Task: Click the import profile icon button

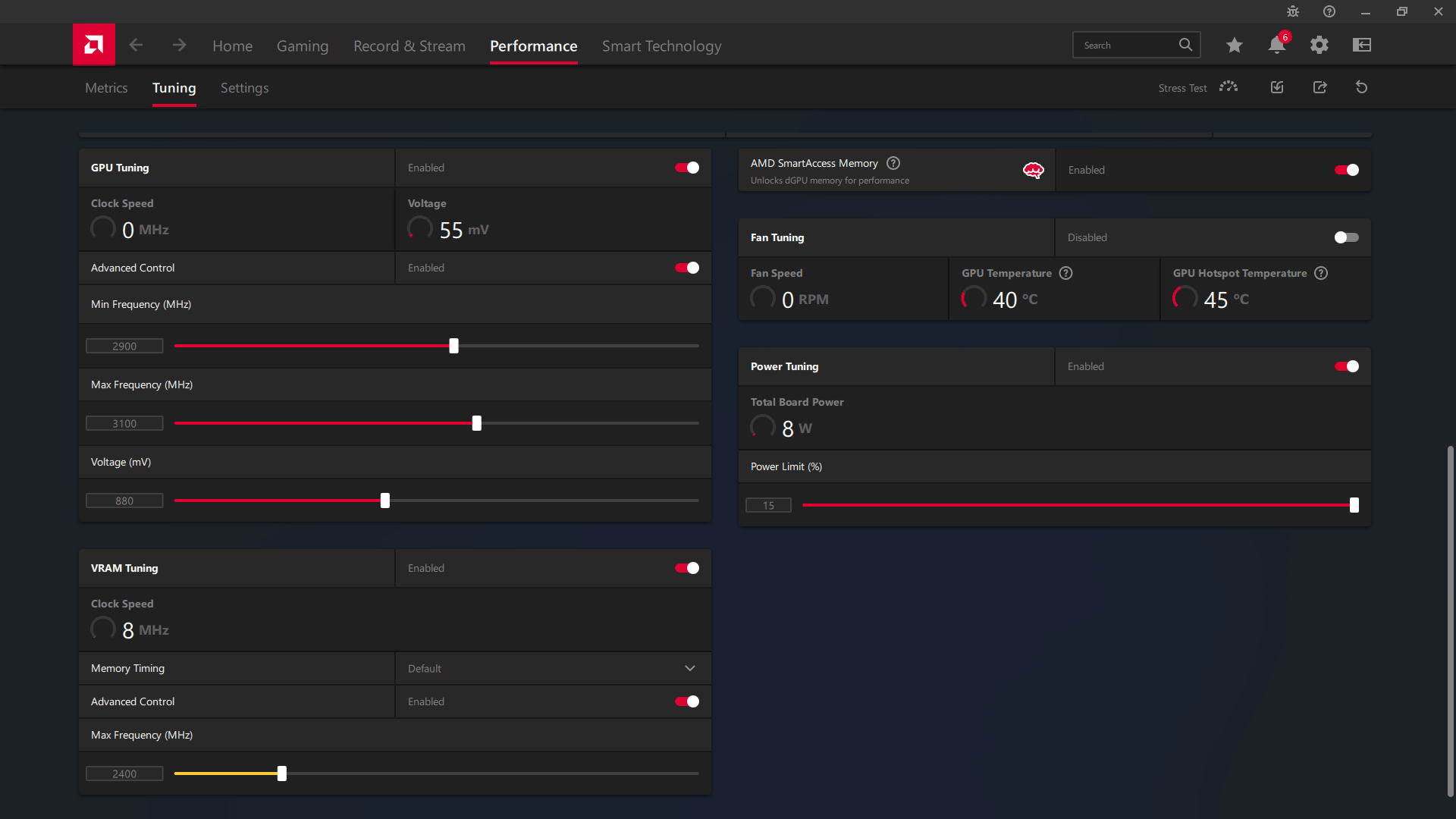Action: coord(1277,87)
